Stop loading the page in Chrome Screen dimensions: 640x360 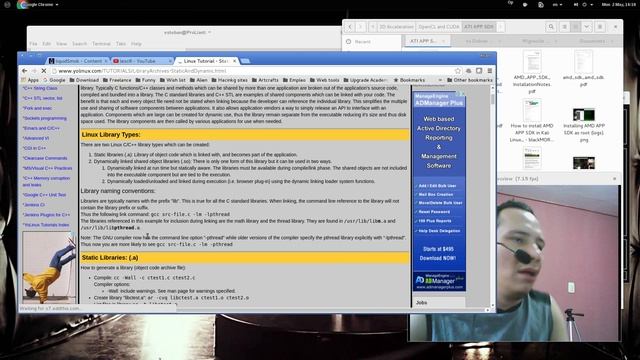44,71
